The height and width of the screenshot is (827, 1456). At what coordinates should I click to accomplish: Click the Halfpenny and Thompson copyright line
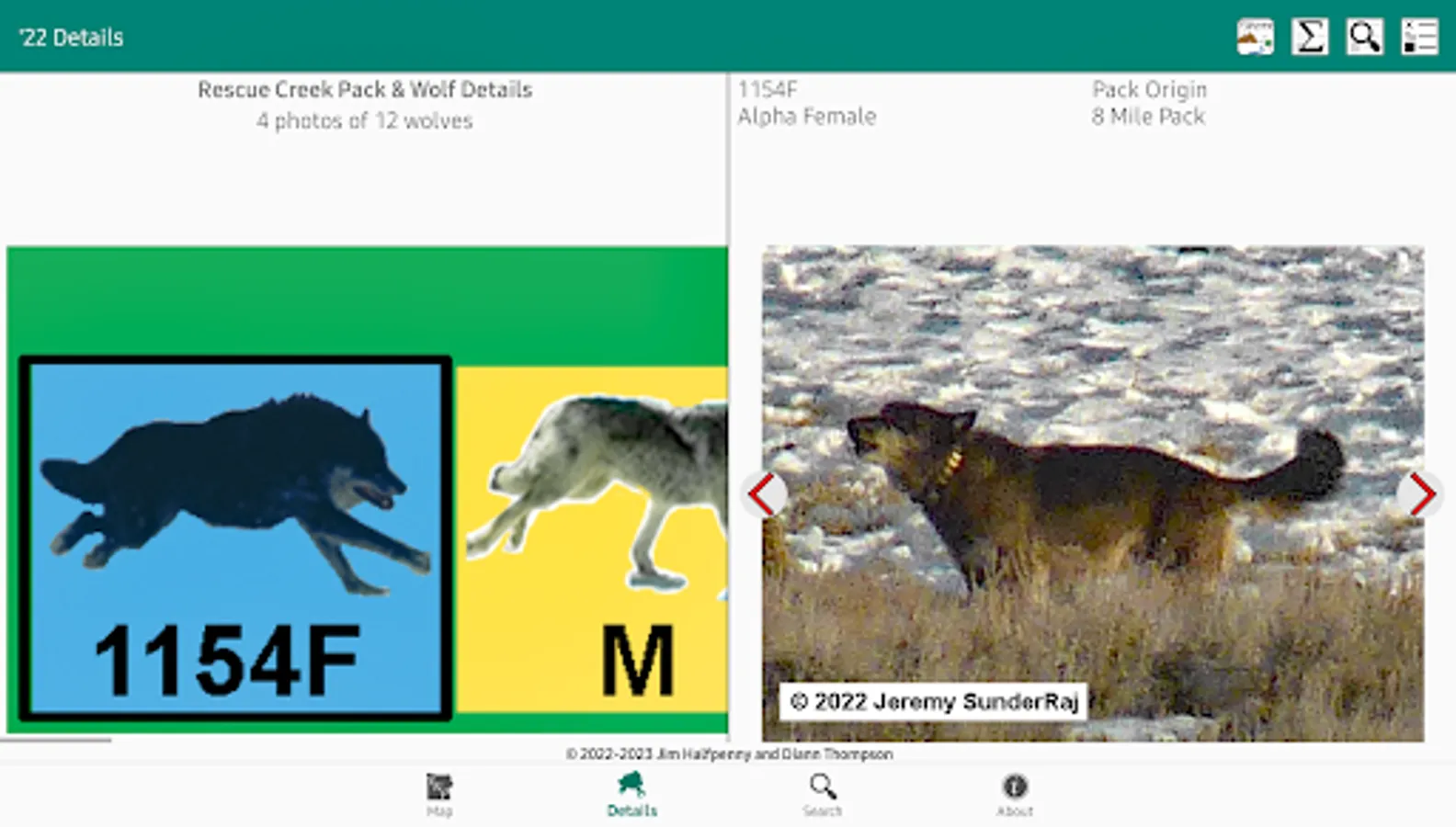(729, 753)
